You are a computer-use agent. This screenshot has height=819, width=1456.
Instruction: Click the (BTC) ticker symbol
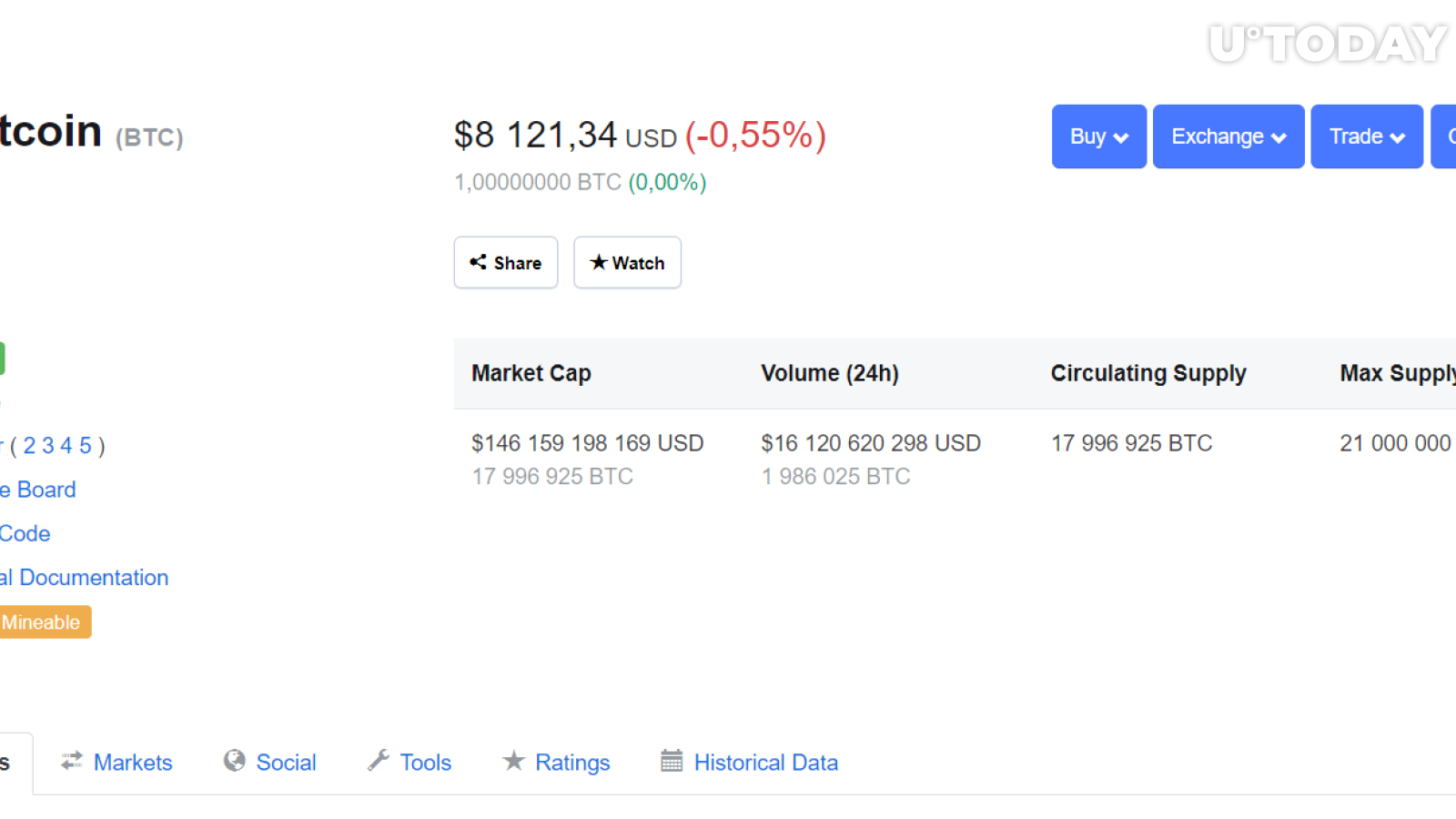pyautogui.click(x=149, y=137)
